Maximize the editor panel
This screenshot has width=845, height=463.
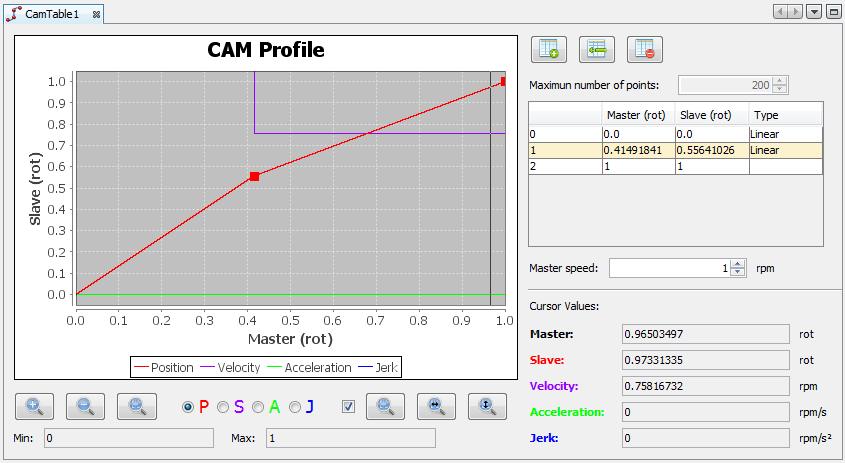pos(833,12)
